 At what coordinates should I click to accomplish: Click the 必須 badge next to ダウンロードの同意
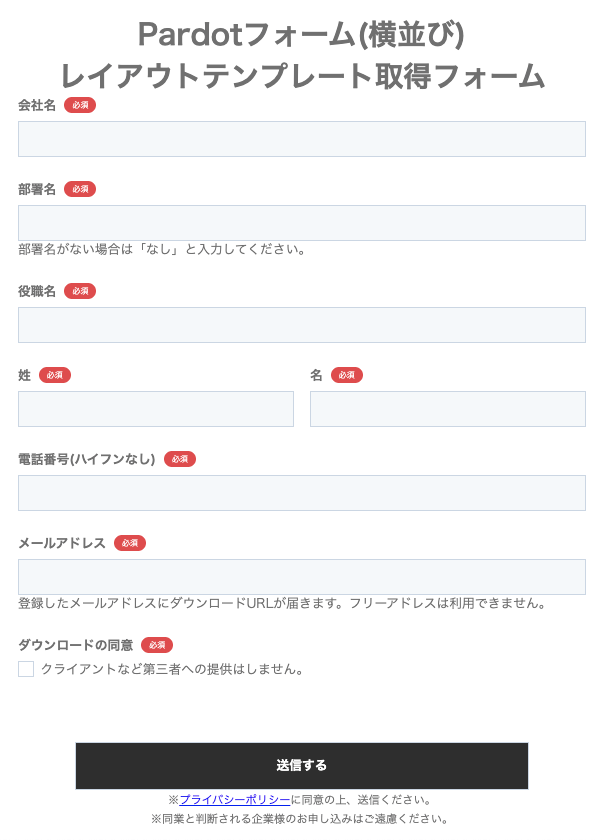tap(157, 645)
